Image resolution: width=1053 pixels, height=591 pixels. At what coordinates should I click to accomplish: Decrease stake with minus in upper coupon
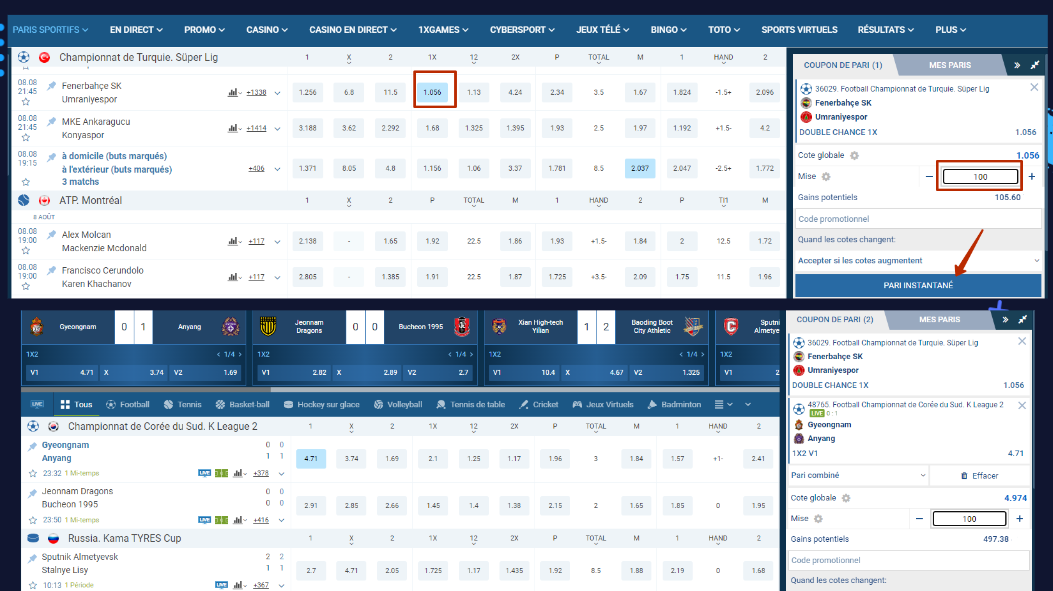tap(929, 177)
